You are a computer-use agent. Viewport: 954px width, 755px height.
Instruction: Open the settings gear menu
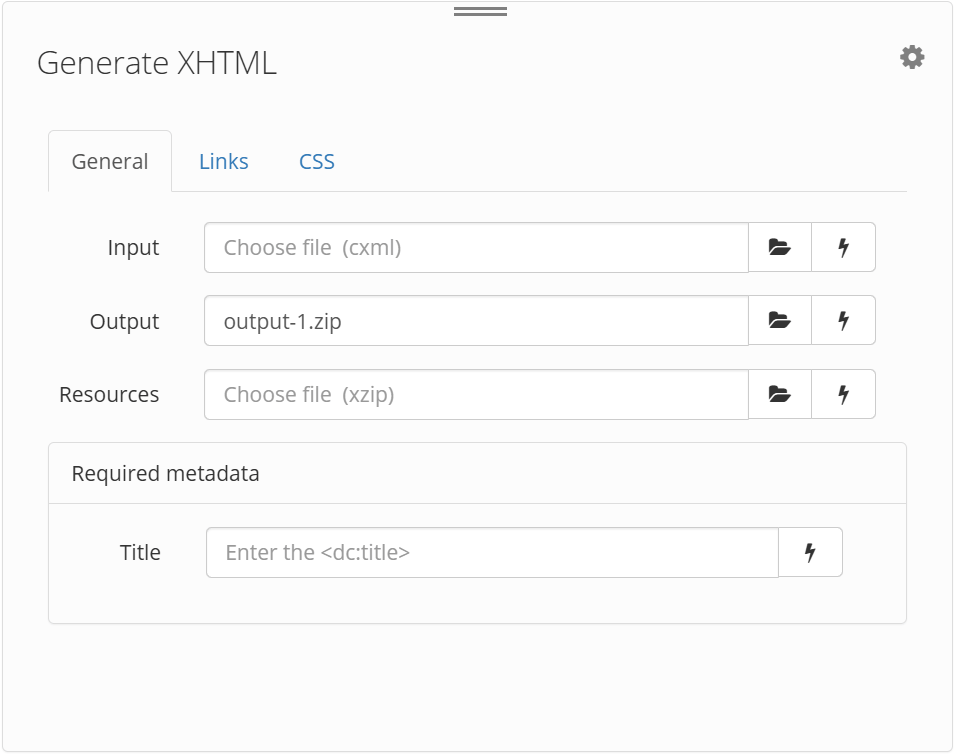click(x=911, y=57)
